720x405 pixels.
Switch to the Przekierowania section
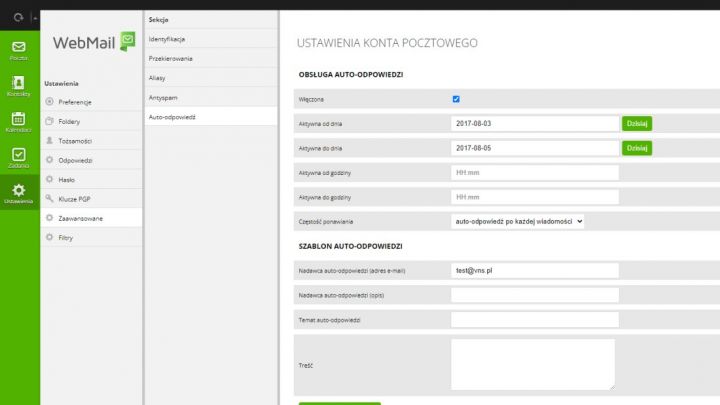click(172, 58)
